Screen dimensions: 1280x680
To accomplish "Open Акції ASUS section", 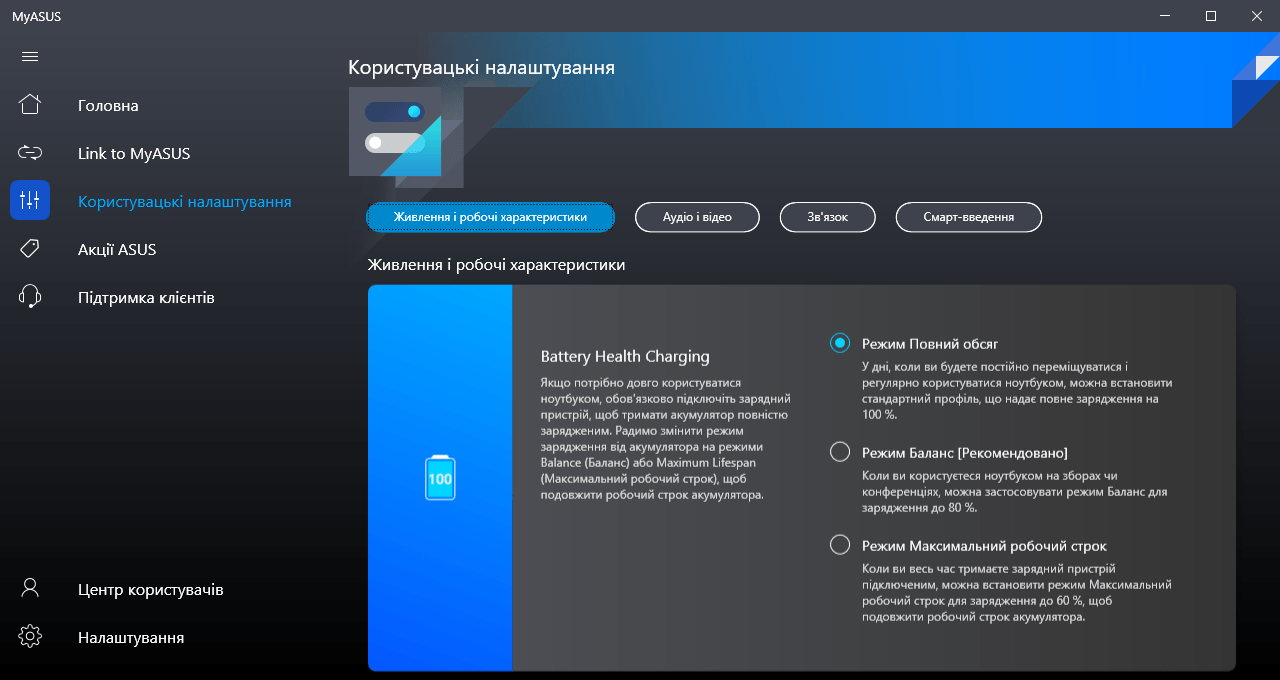I will [117, 249].
